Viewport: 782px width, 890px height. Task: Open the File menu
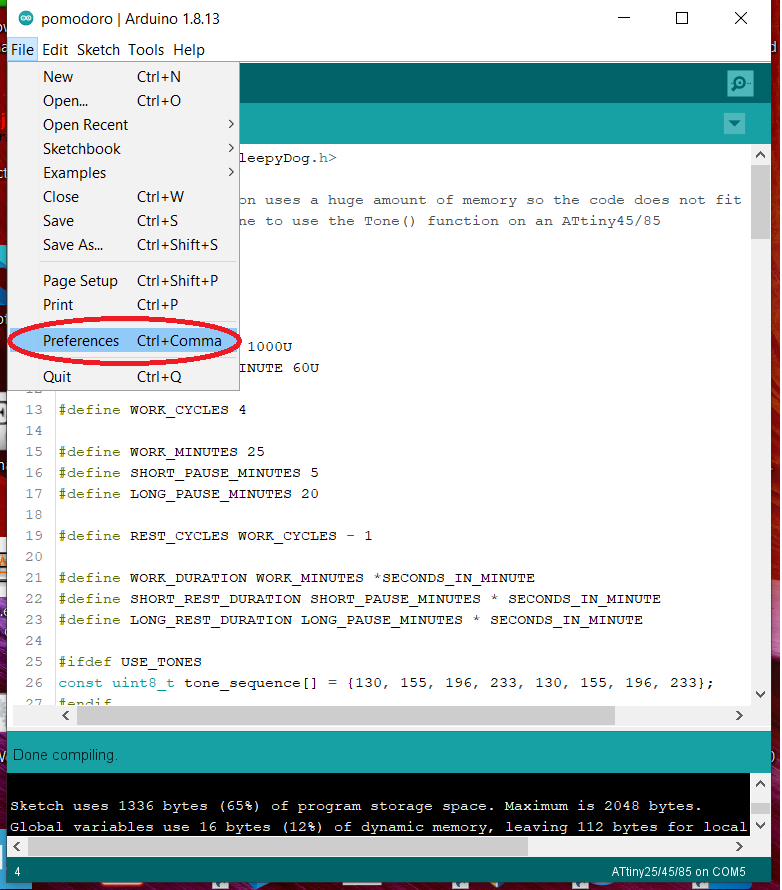[22, 50]
